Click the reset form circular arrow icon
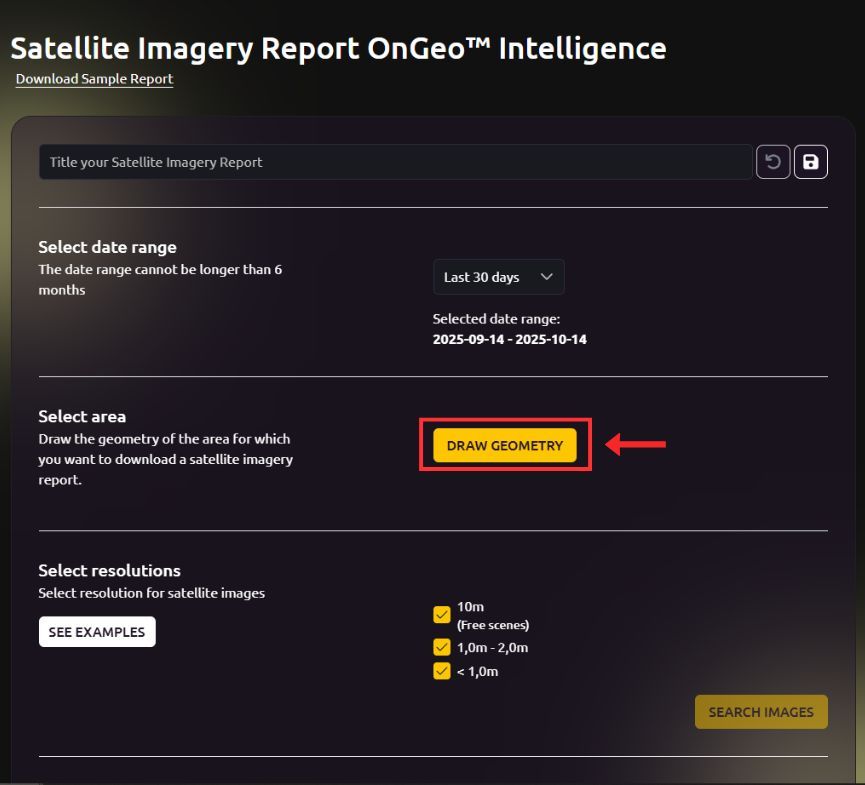This screenshot has width=865, height=785. 773,162
